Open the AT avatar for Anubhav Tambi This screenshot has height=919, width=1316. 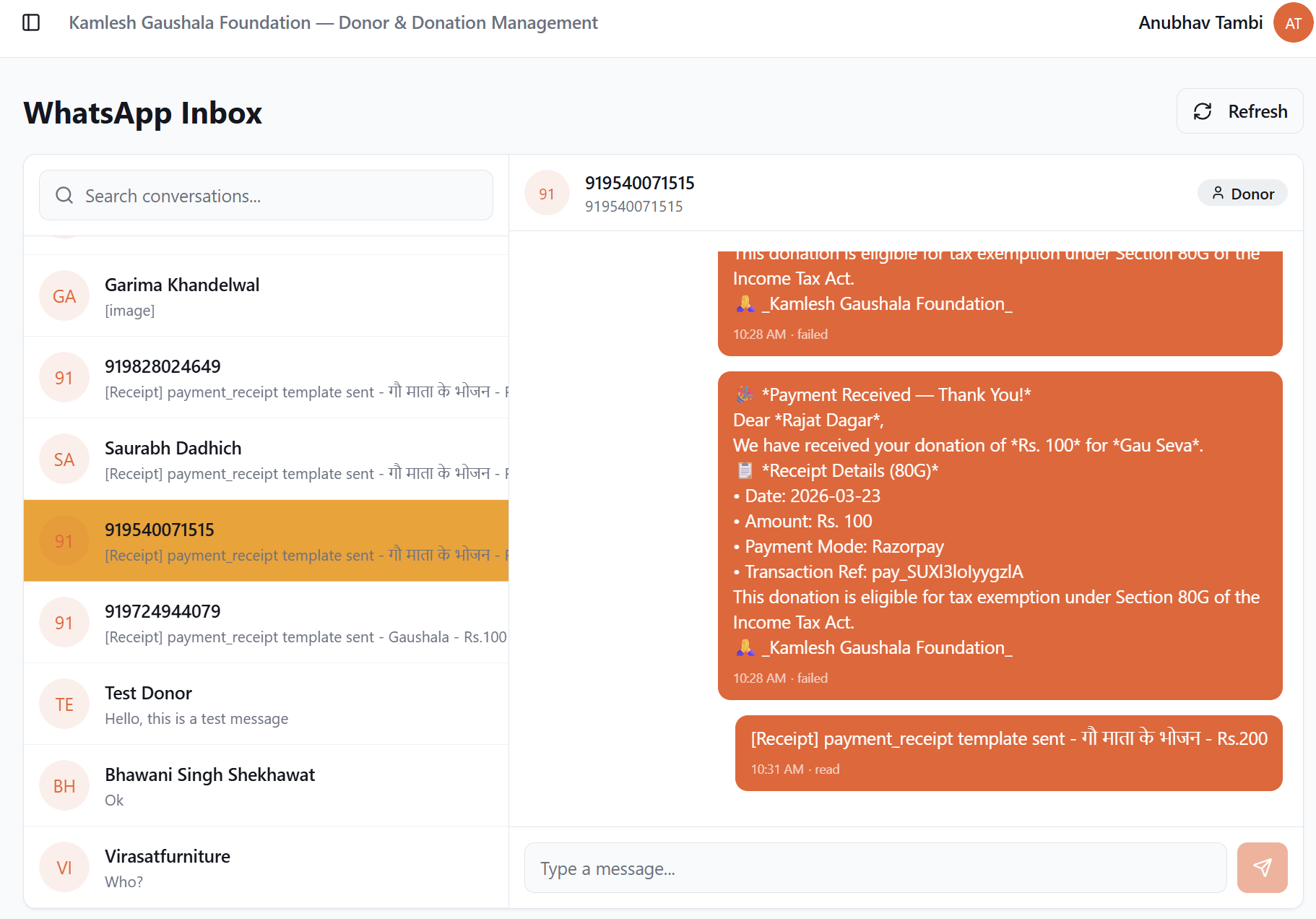[x=1293, y=22]
